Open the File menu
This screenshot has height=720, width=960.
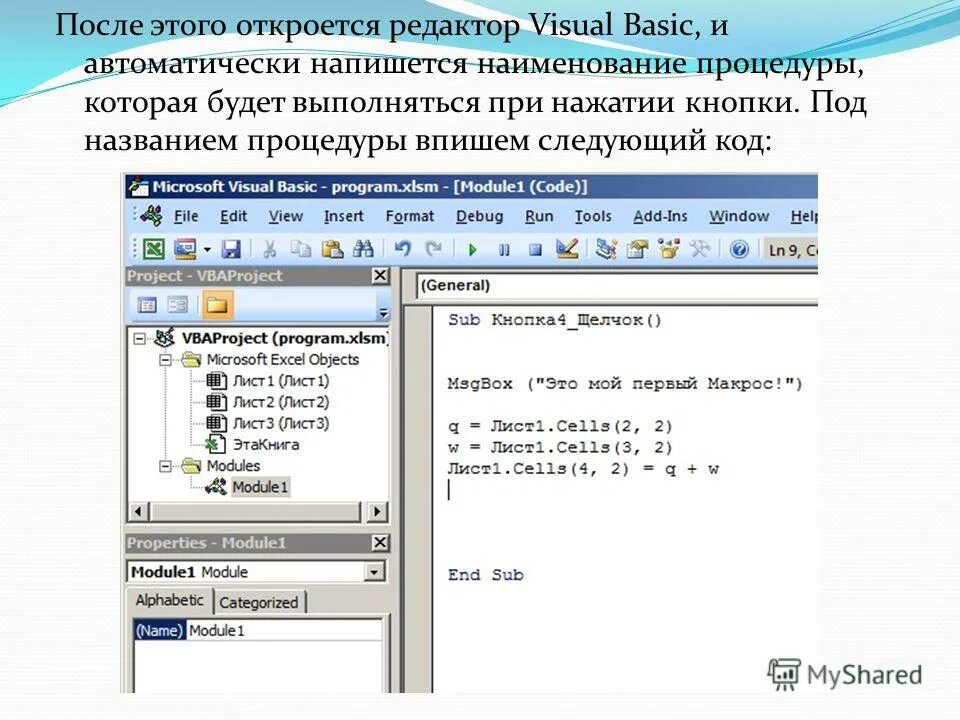(186, 217)
